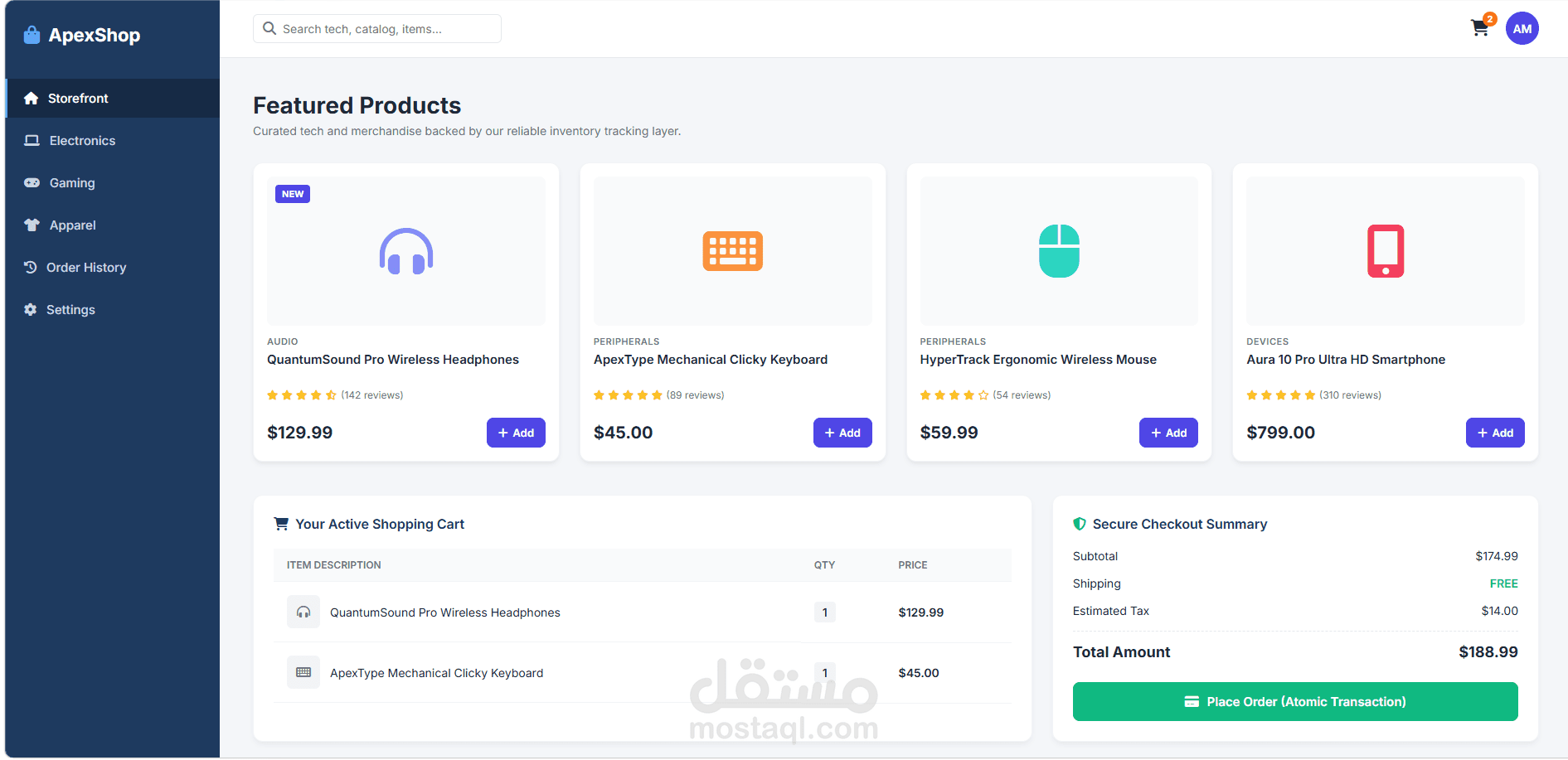Click the ITEM DESCRIPTION column header
The image size is (1568, 760).
pyautogui.click(x=334, y=565)
